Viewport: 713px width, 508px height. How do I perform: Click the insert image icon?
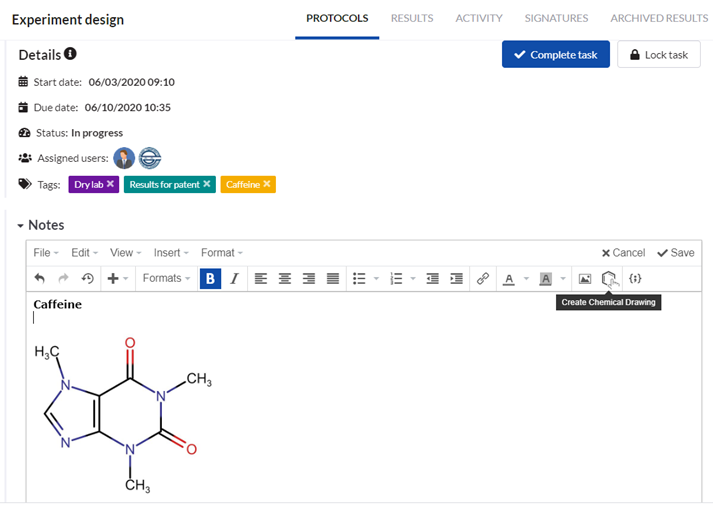click(585, 278)
